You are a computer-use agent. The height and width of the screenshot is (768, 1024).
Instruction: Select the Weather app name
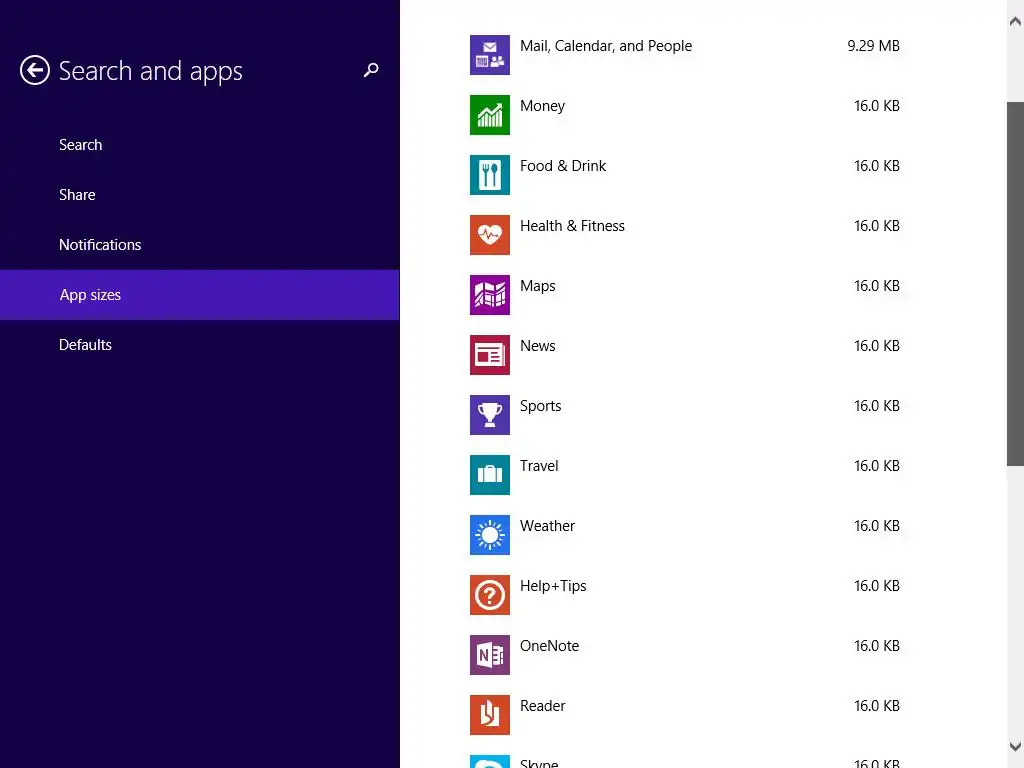pyautogui.click(x=547, y=526)
